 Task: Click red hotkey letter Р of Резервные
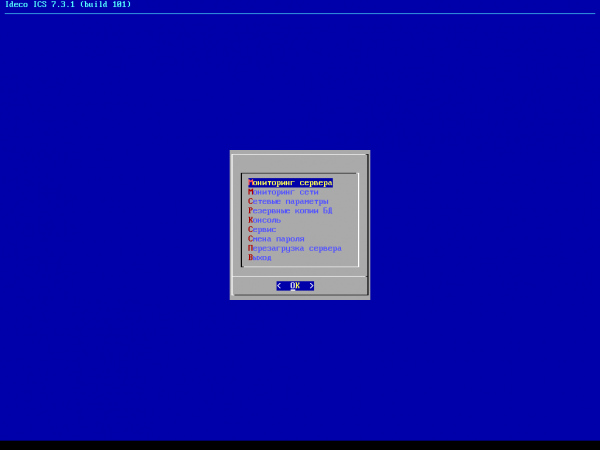tap(250, 211)
